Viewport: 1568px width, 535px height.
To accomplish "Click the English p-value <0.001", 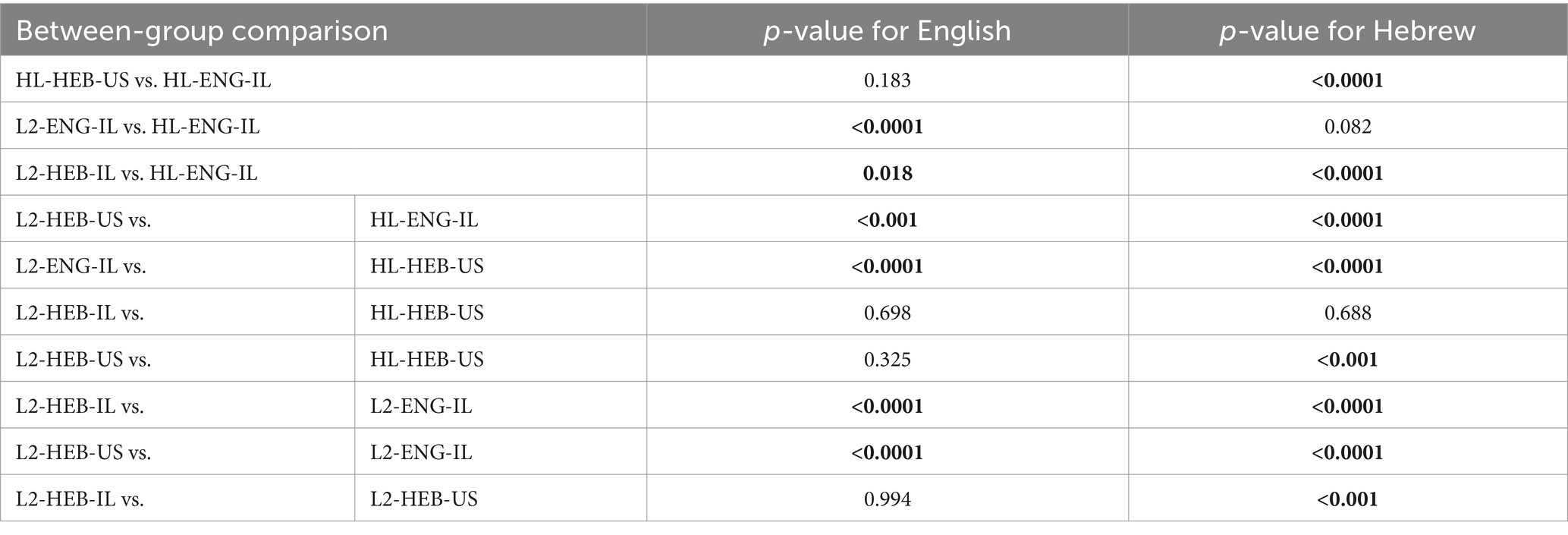I will click(887, 219).
